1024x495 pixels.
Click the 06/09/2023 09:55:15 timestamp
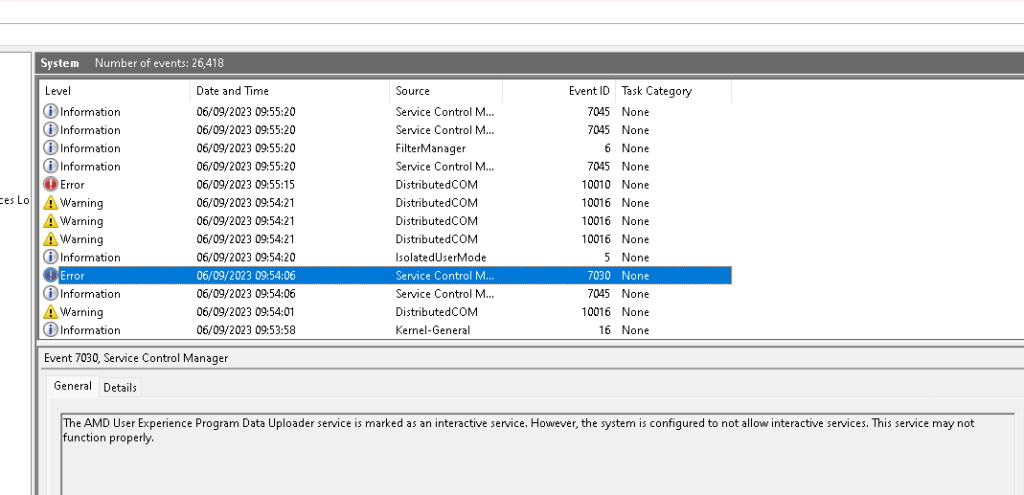coord(246,185)
